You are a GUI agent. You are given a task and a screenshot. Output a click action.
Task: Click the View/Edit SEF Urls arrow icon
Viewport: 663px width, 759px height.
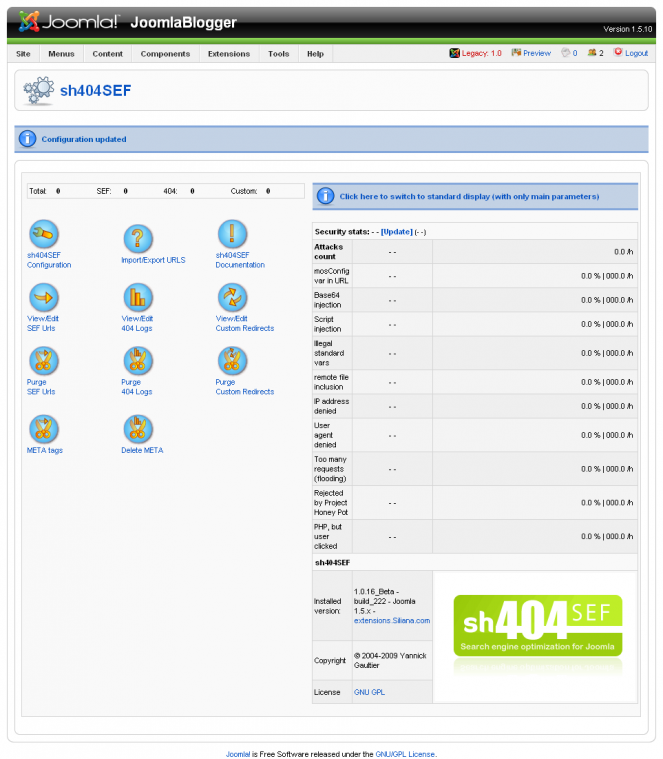pyautogui.click(x=44, y=297)
